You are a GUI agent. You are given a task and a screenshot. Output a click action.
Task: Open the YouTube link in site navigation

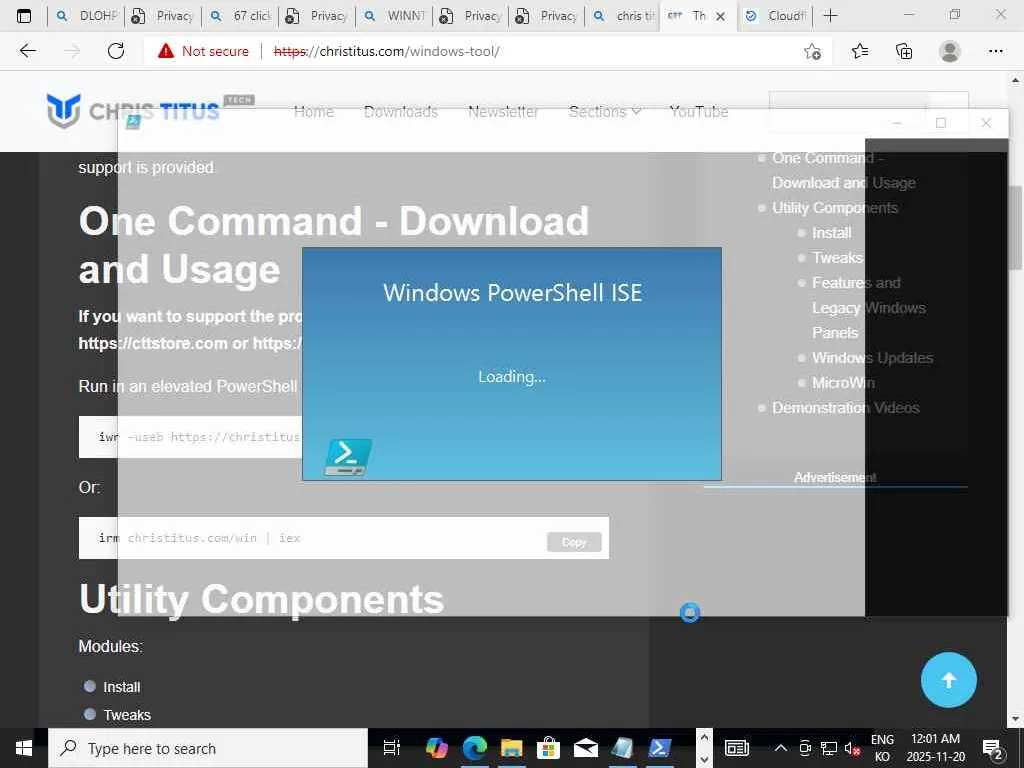click(x=699, y=112)
